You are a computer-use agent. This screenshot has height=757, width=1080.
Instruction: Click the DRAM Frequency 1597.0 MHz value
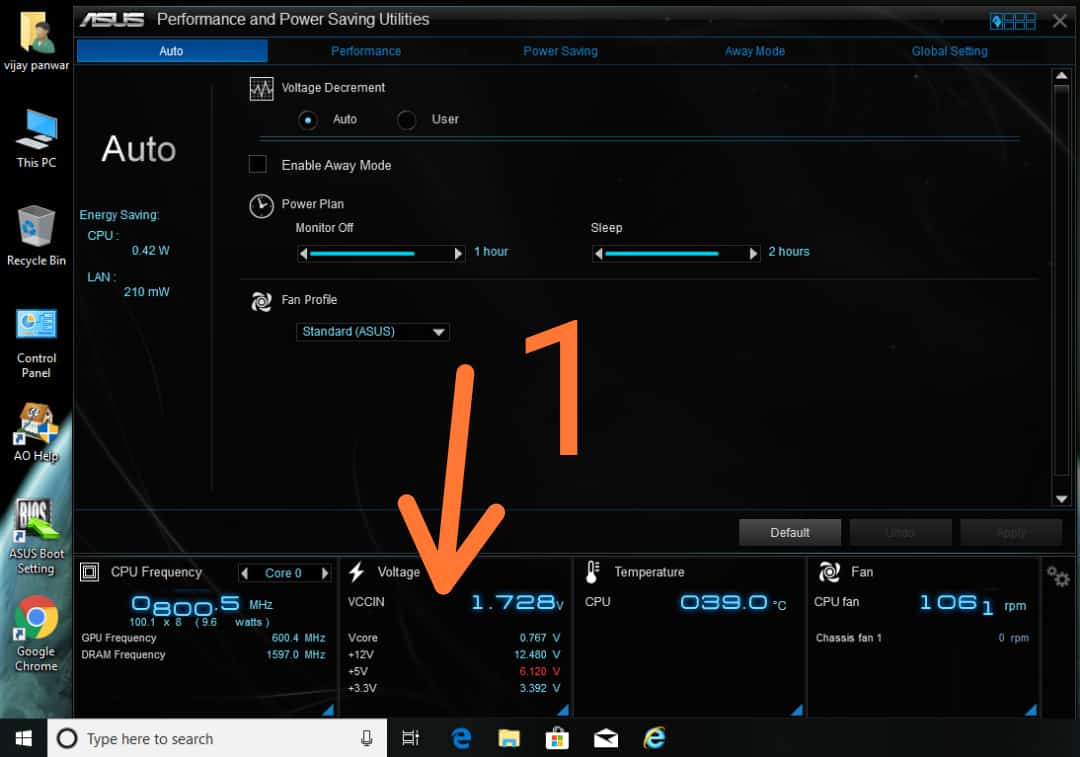pos(295,655)
